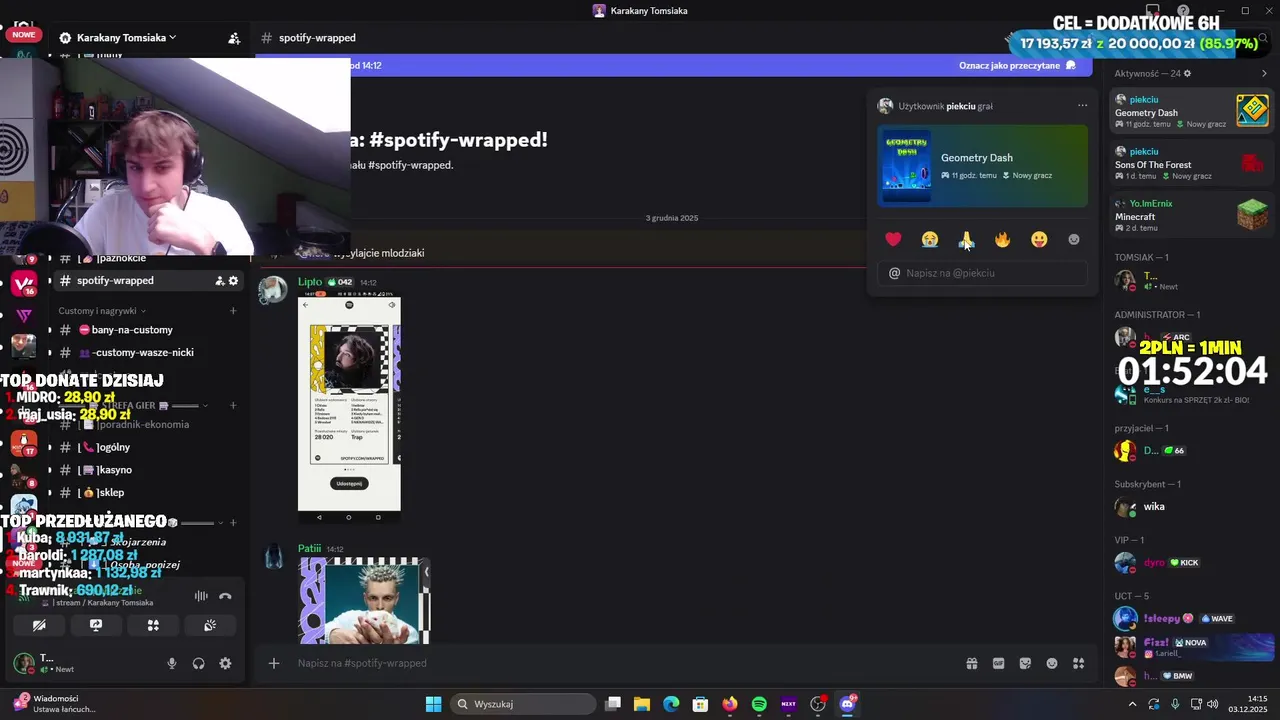Open the Wiadomości taskbar widget
The width and height of the screenshot is (1280, 720).
point(55,704)
